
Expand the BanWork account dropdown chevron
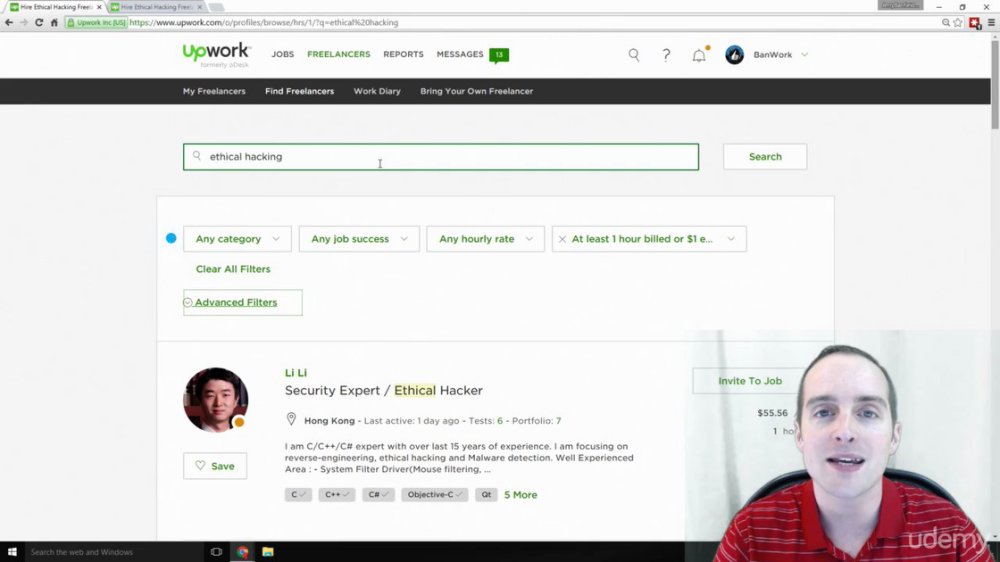(x=804, y=55)
